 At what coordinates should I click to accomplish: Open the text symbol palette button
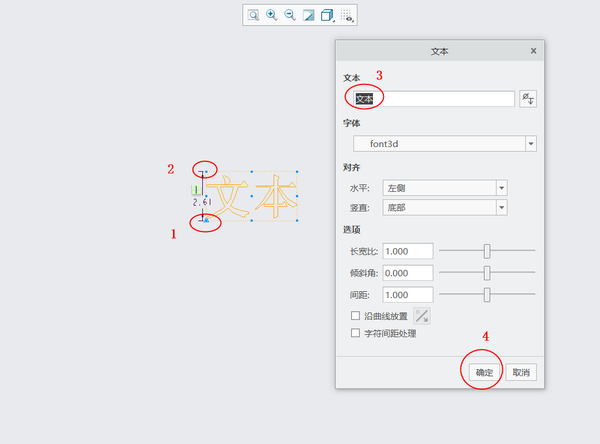[528, 99]
